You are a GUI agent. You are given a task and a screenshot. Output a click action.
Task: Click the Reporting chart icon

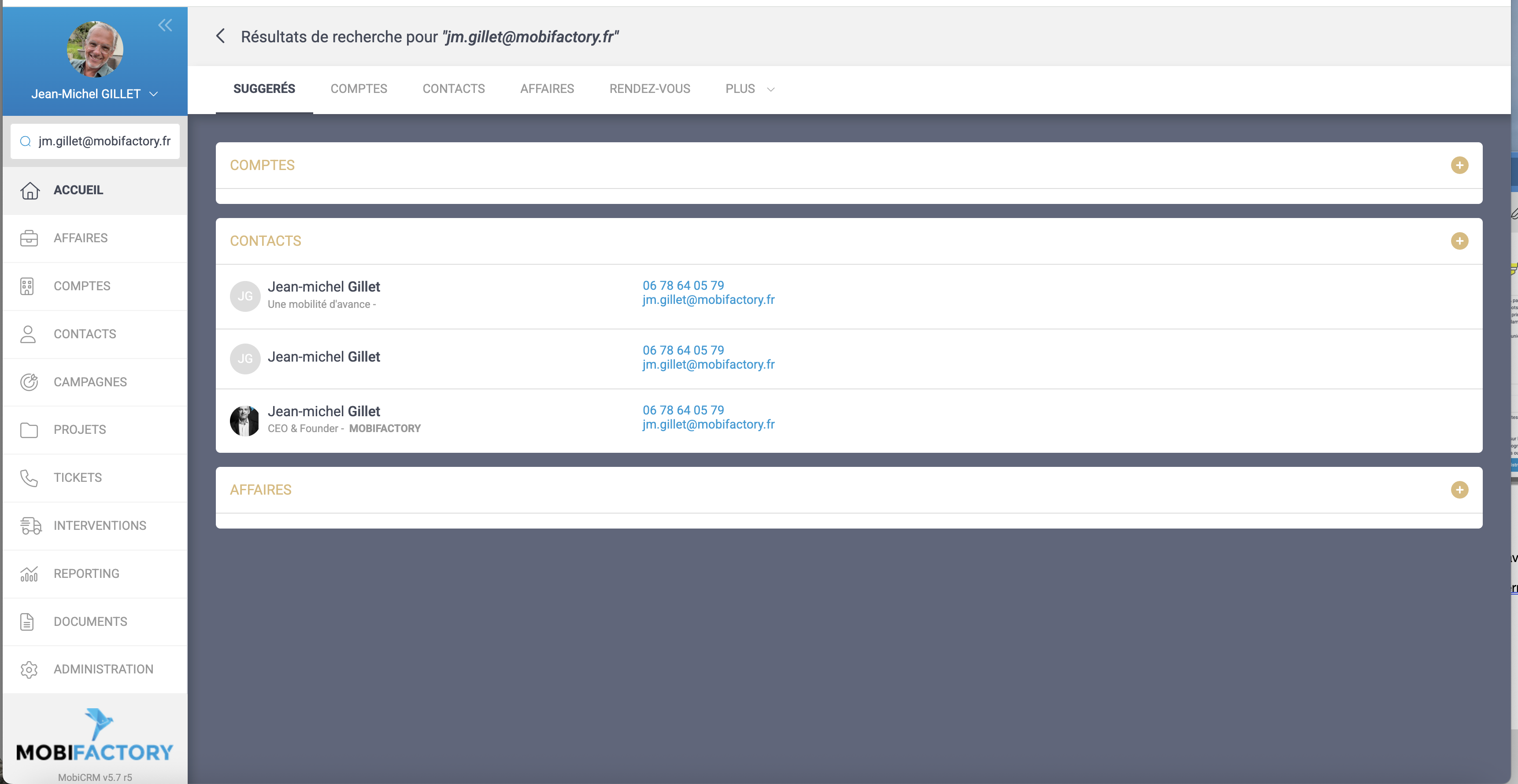tap(29, 574)
